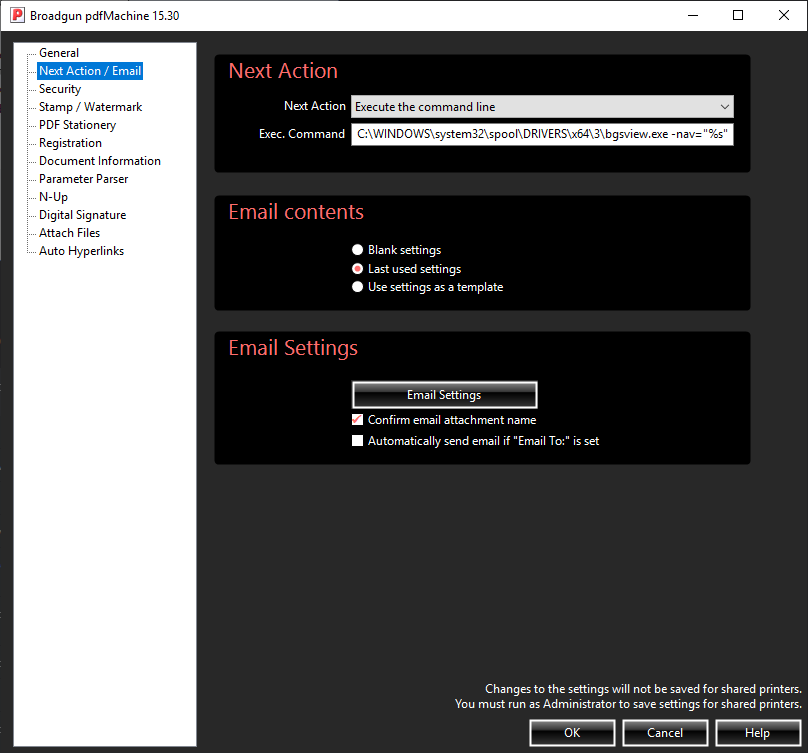Select Security in the settings tree
Screen dimensions: 808x753
(x=60, y=89)
